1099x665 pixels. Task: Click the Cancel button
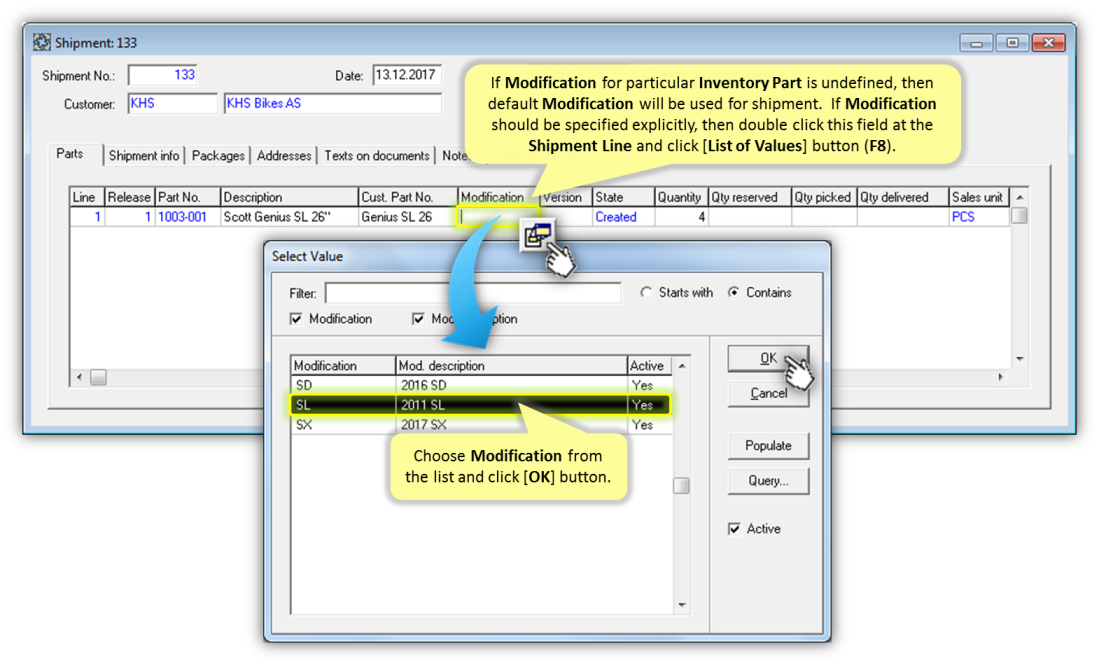pos(768,393)
